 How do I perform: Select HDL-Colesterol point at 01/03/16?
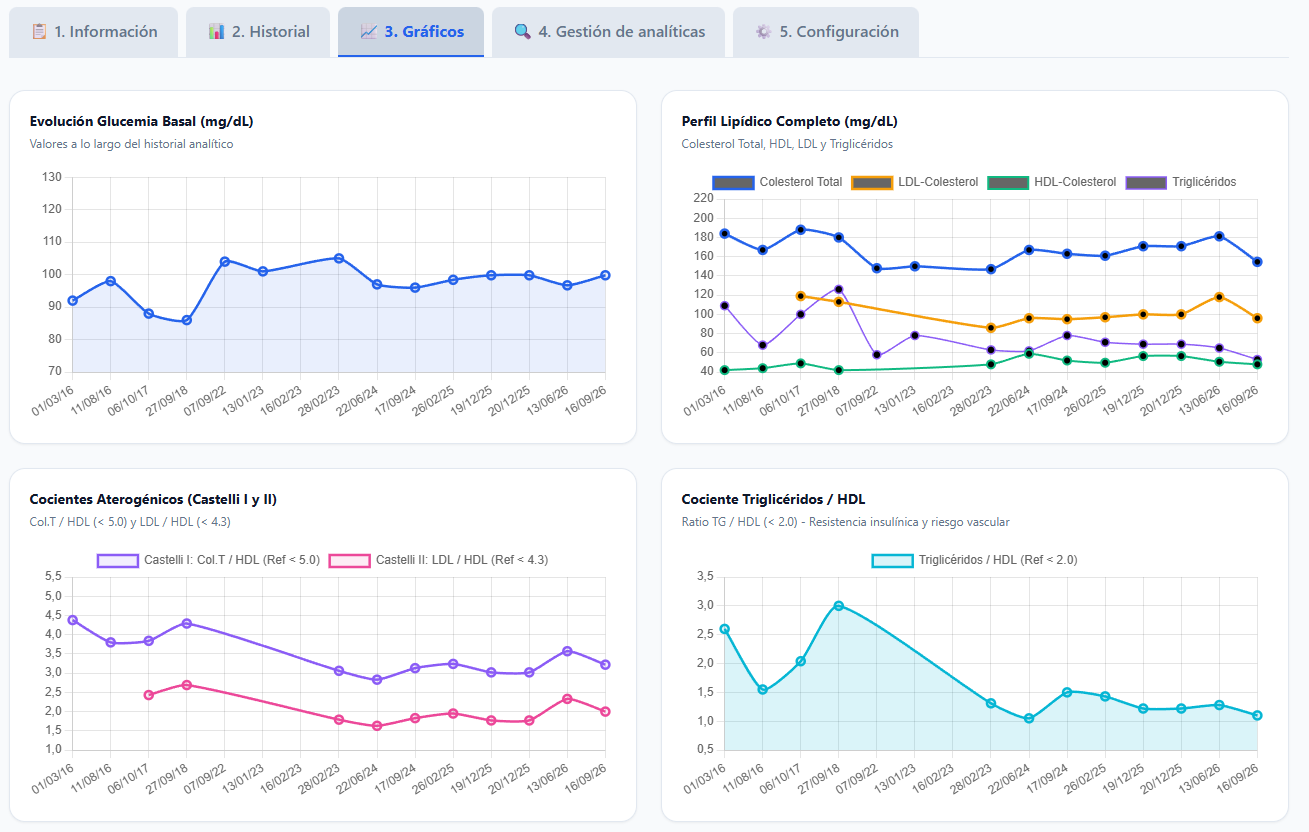click(x=724, y=370)
